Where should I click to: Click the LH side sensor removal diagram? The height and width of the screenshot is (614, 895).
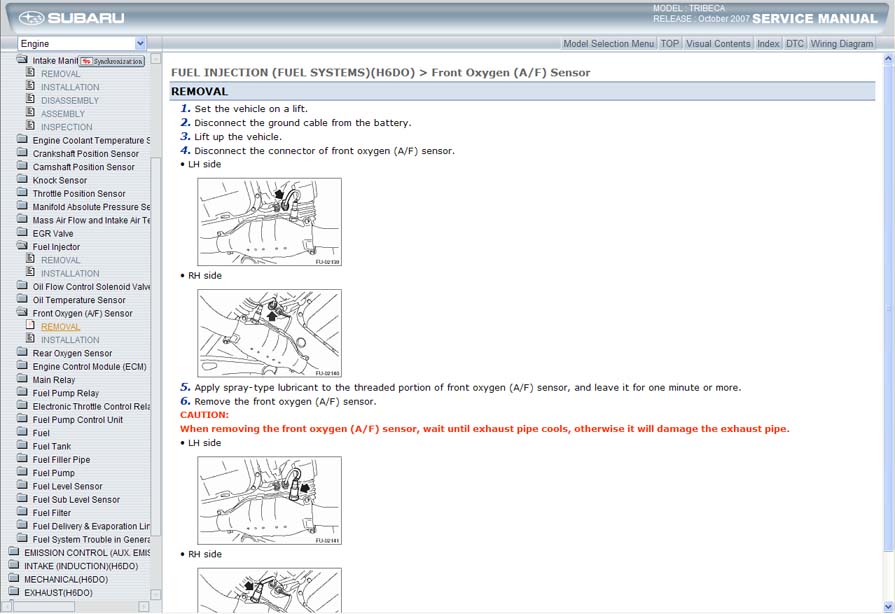pos(269,500)
